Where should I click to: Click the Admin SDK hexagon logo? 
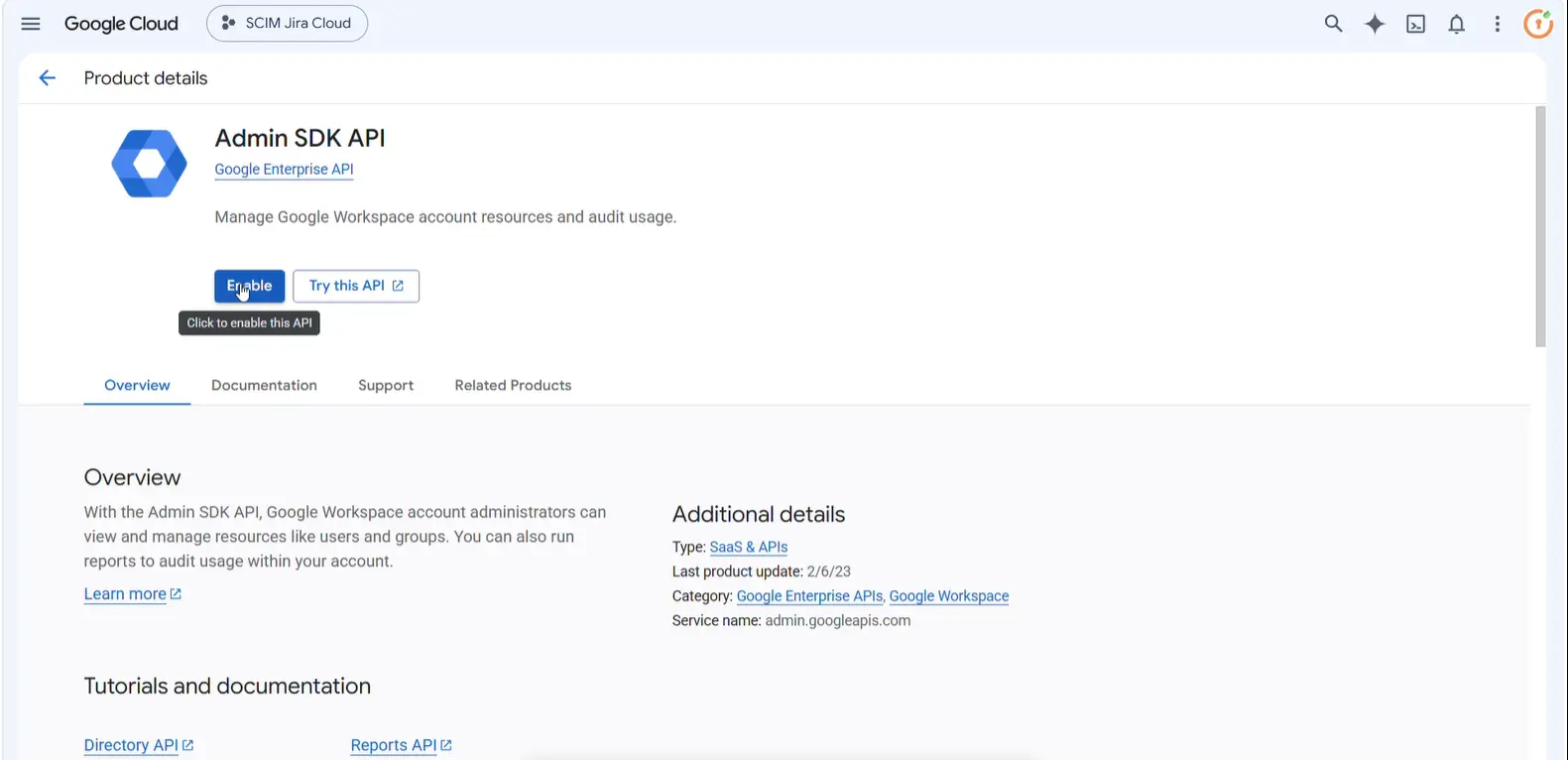[149, 164]
